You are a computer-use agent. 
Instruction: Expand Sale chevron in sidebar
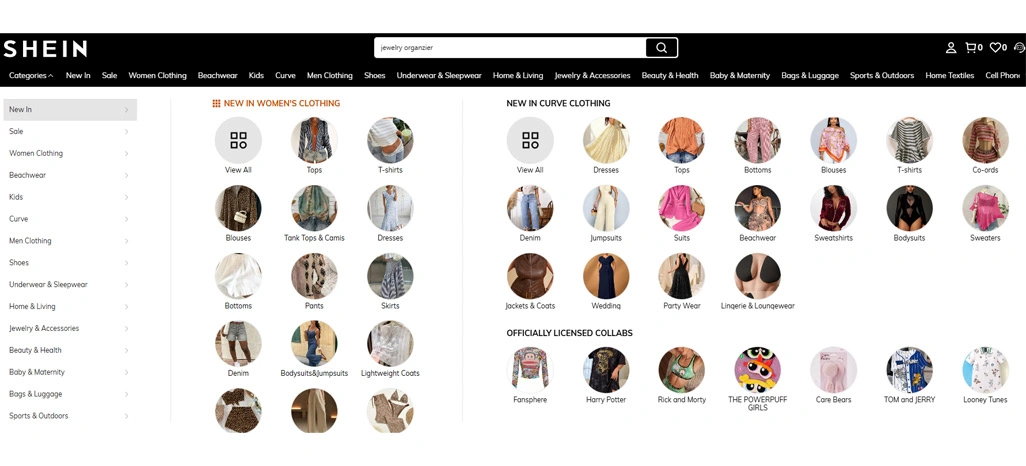click(x=126, y=132)
